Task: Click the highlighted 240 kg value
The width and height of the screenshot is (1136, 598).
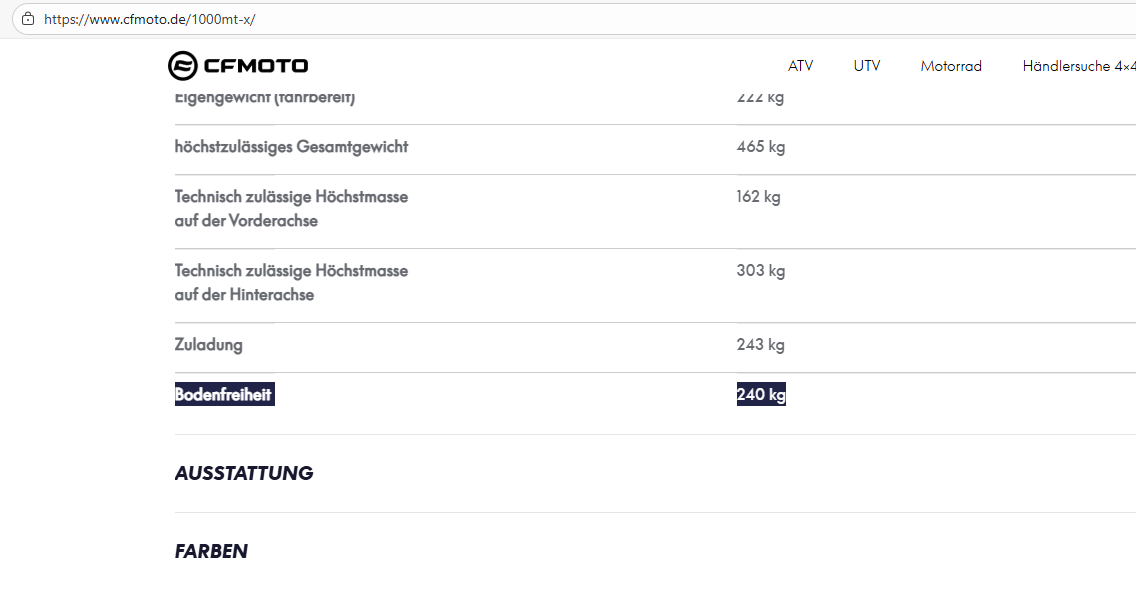Action: pos(761,395)
